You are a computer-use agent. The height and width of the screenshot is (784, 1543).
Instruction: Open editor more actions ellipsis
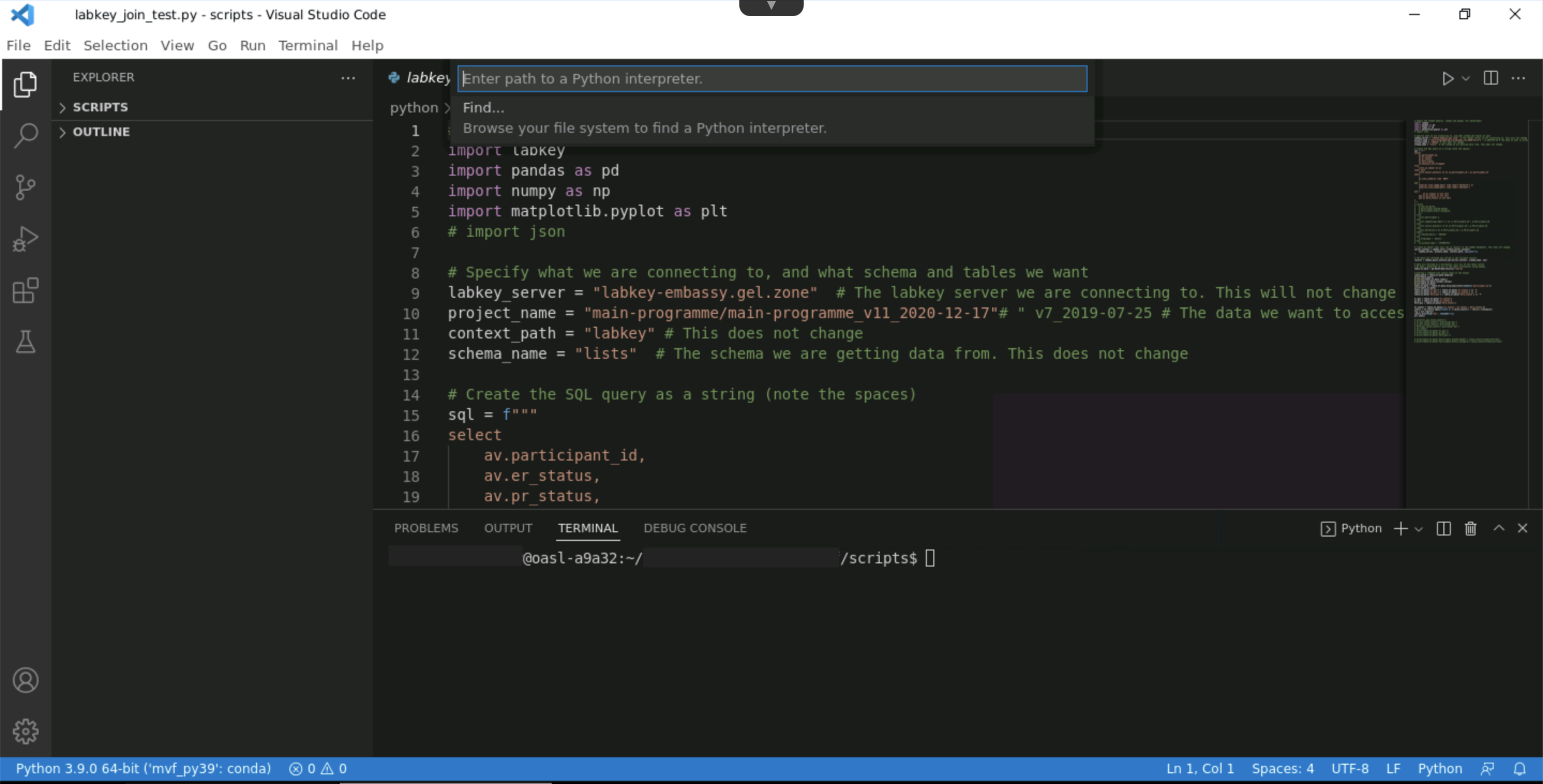(1518, 79)
